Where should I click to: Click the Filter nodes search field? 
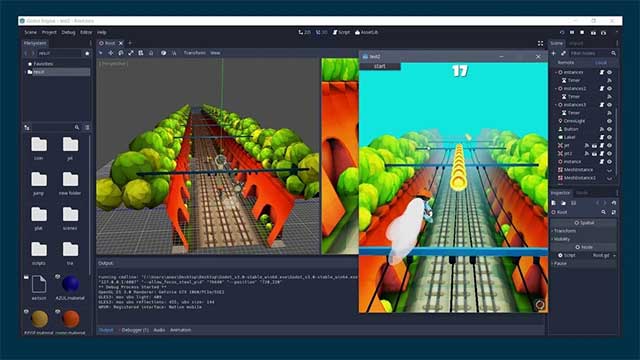589,53
